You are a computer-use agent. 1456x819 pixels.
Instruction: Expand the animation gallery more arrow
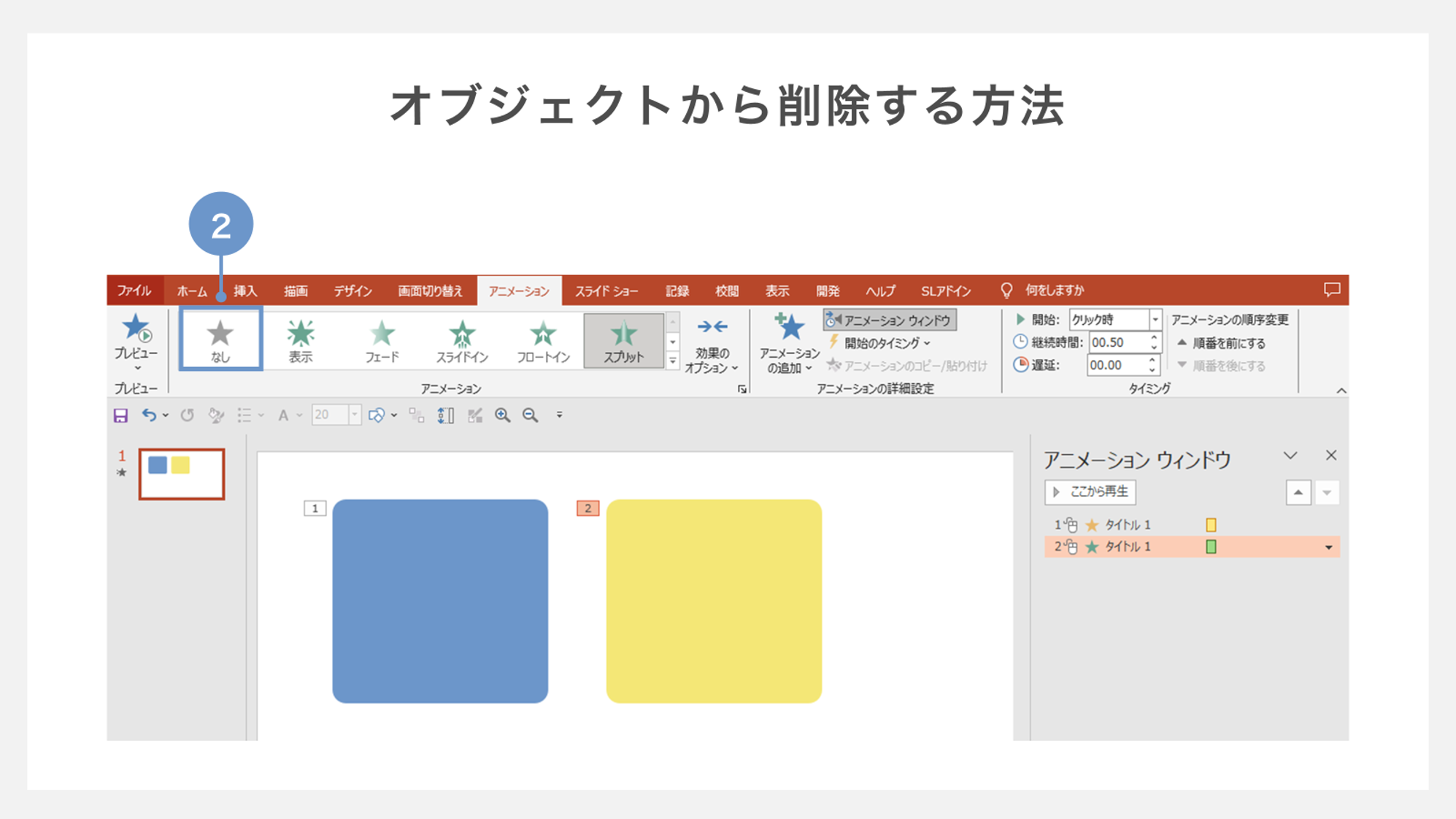click(673, 361)
